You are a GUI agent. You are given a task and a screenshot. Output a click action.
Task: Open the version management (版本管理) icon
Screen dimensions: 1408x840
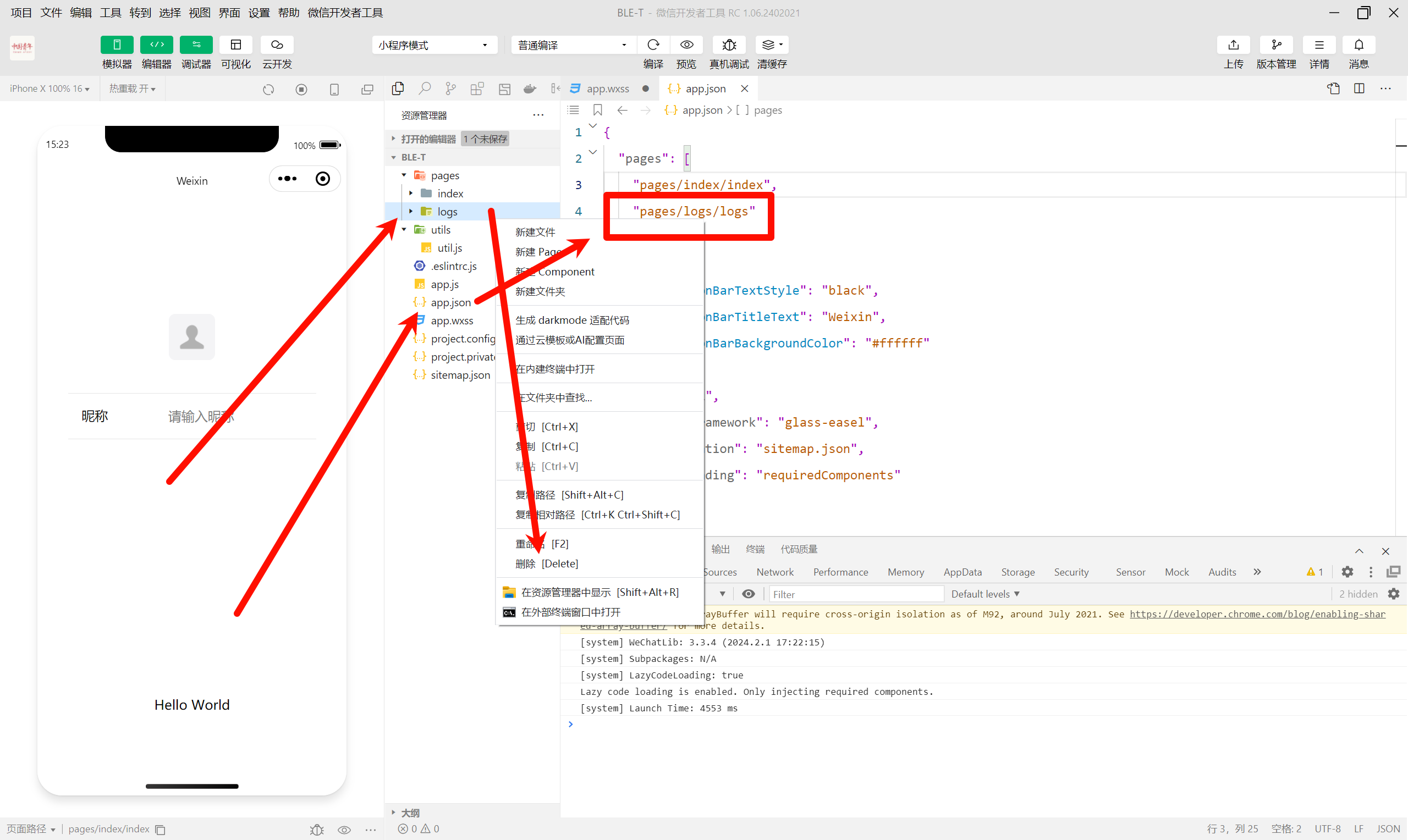[x=1276, y=45]
